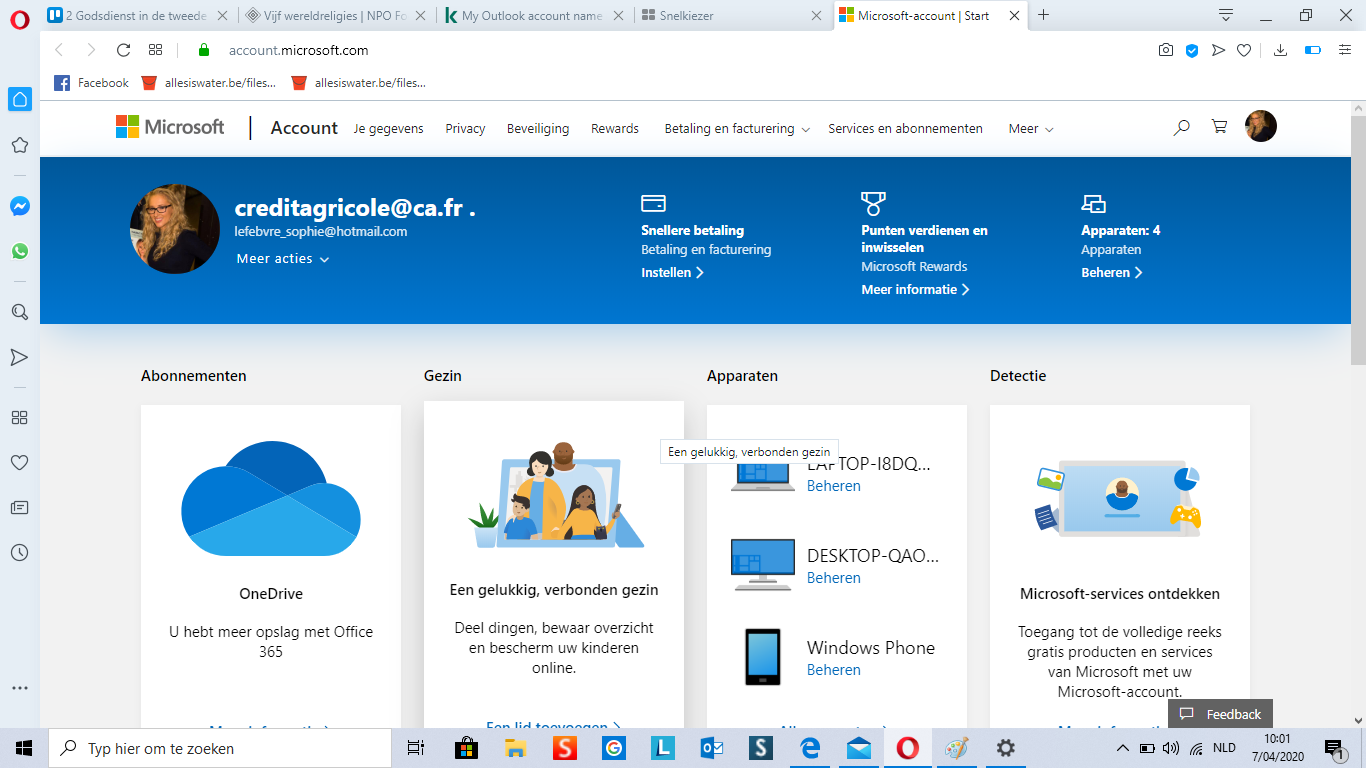1366x768 pixels.
Task: Expand the Meer acties dropdown
Action: (x=283, y=258)
